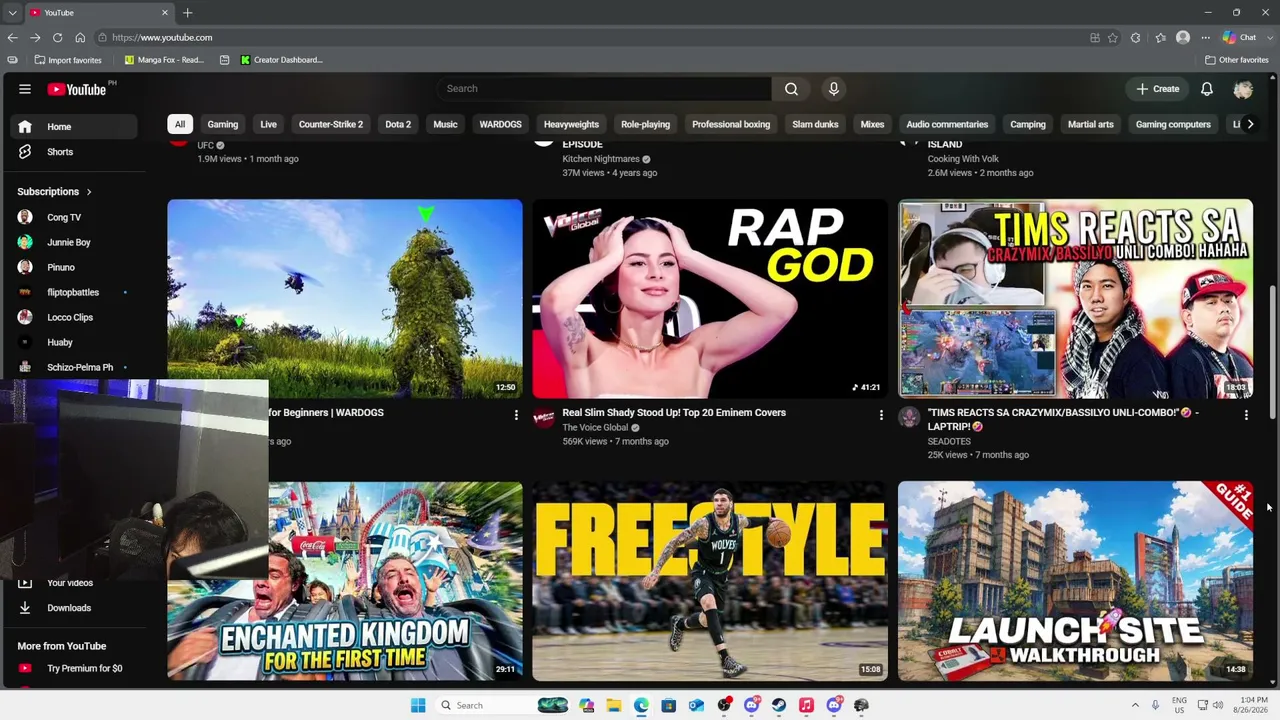
Task: Open Steam from the taskbar
Action: pos(779,705)
